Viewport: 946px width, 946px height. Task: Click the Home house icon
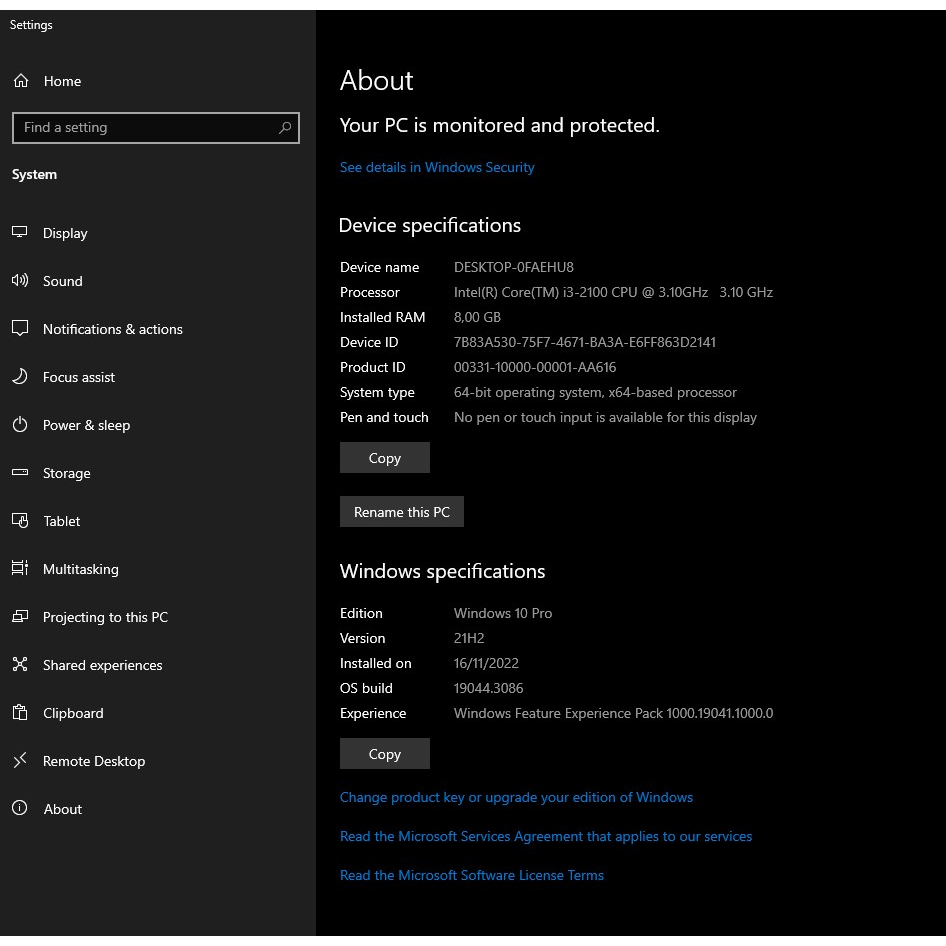point(21,81)
